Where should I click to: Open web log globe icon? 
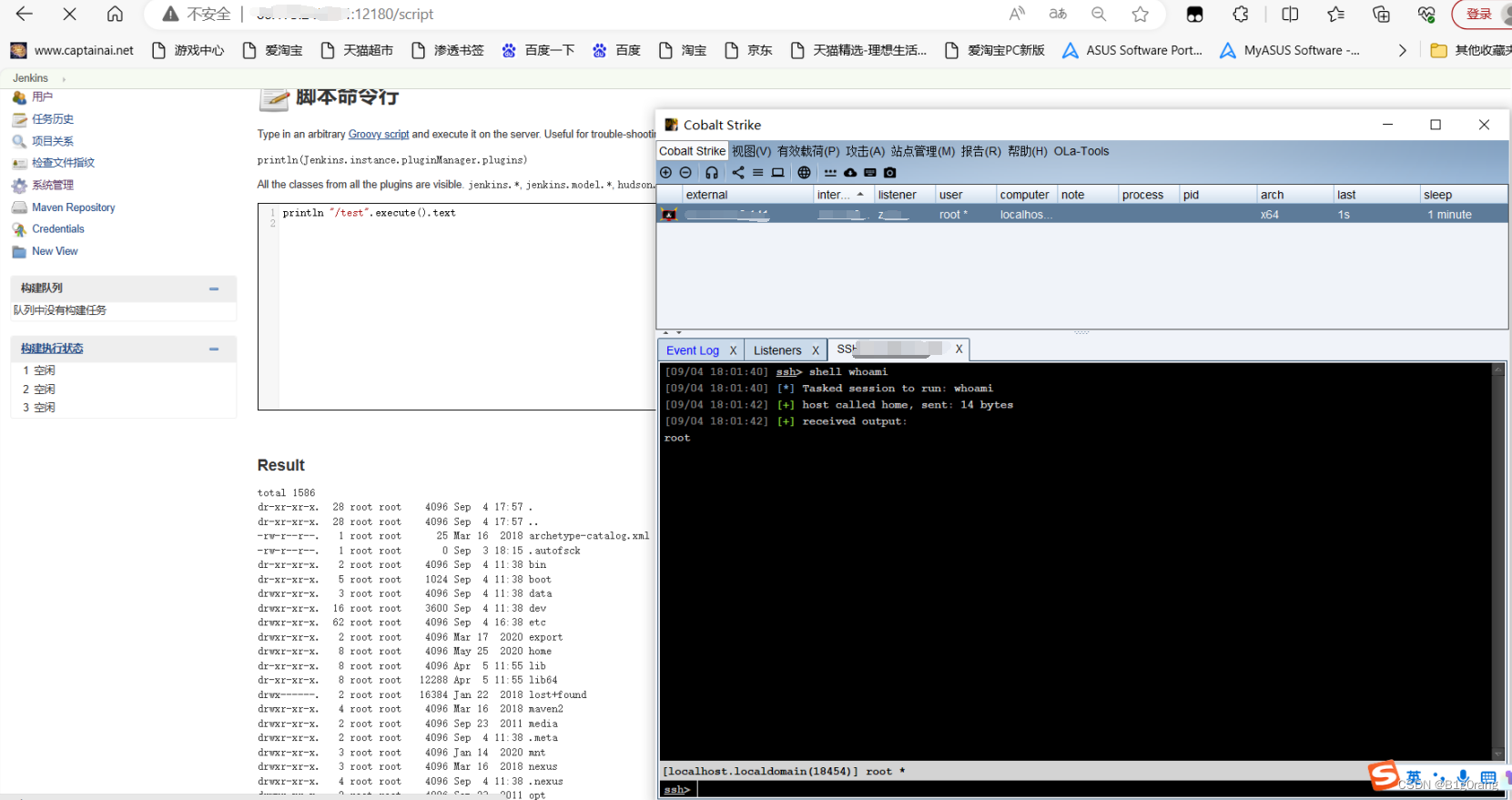[x=804, y=172]
